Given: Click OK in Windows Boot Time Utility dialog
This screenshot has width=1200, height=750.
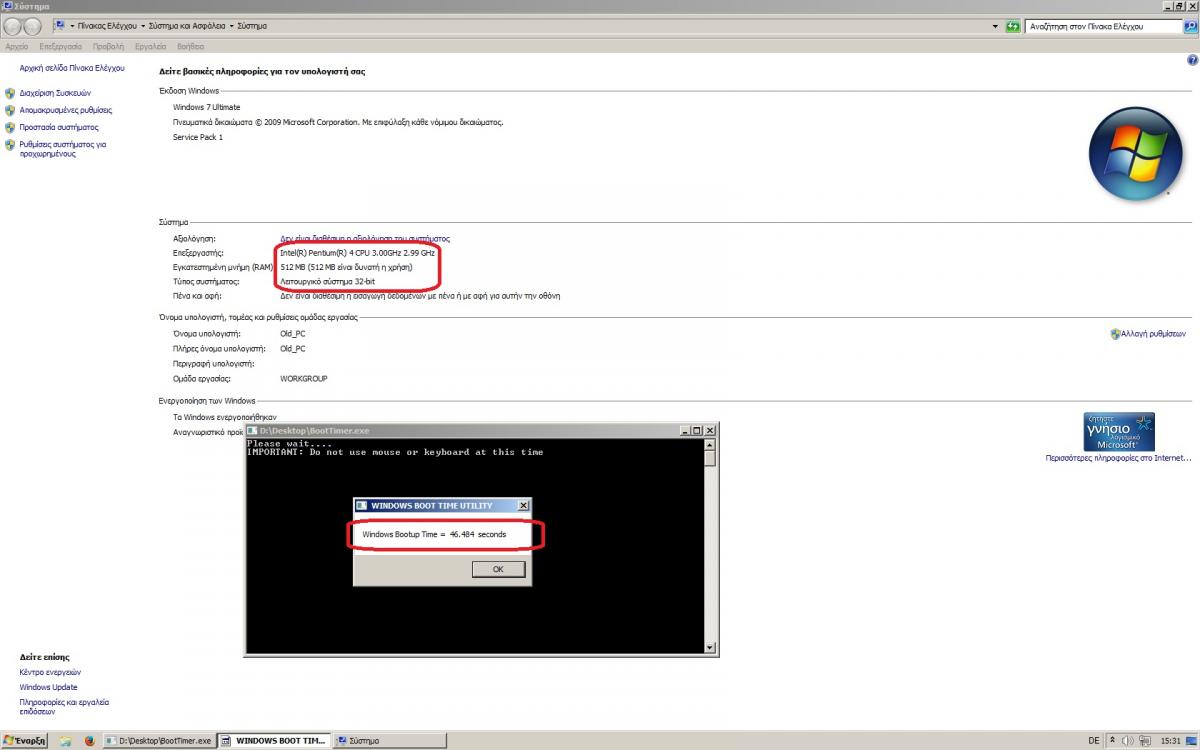Looking at the screenshot, I should pyautogui.click(x=498, y=569).
